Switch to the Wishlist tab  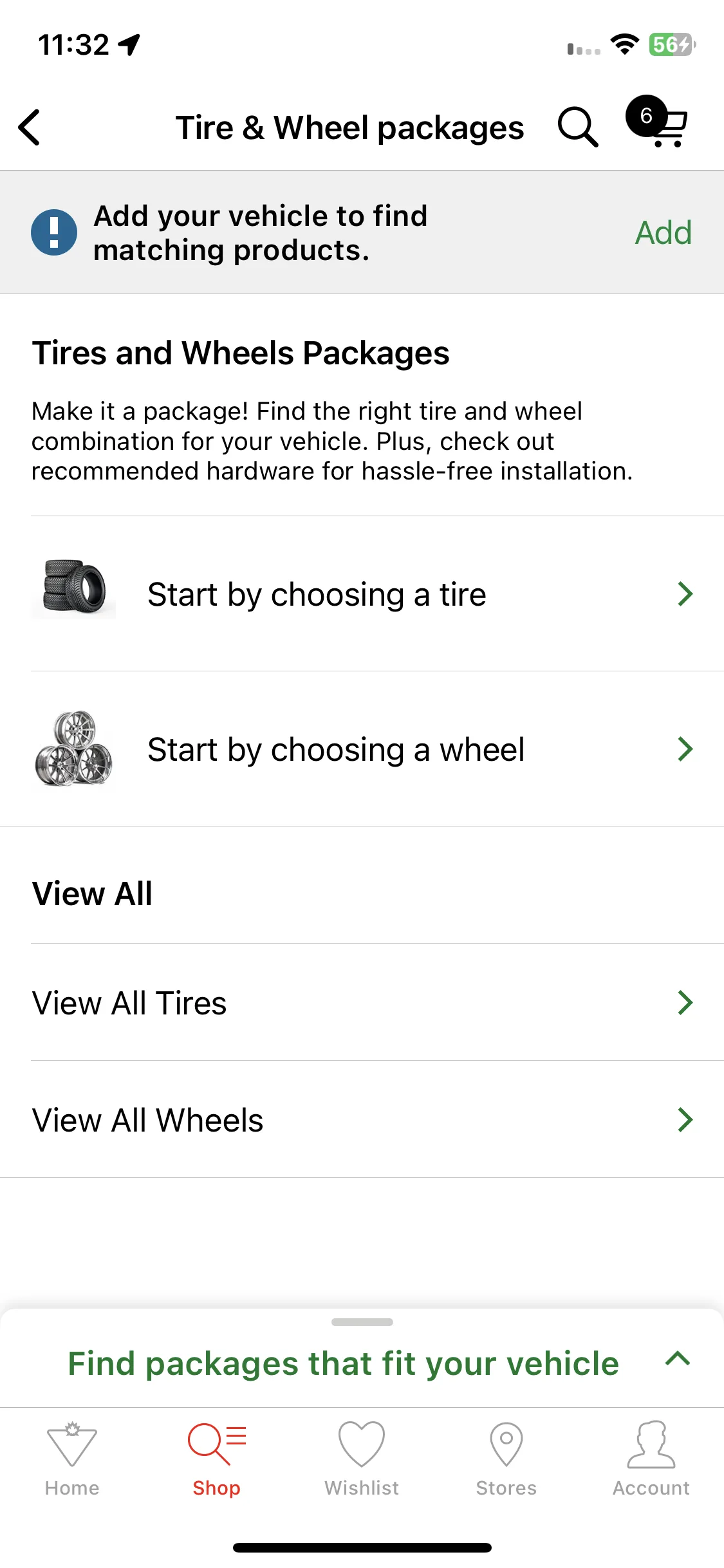(x=362, y=1459)
